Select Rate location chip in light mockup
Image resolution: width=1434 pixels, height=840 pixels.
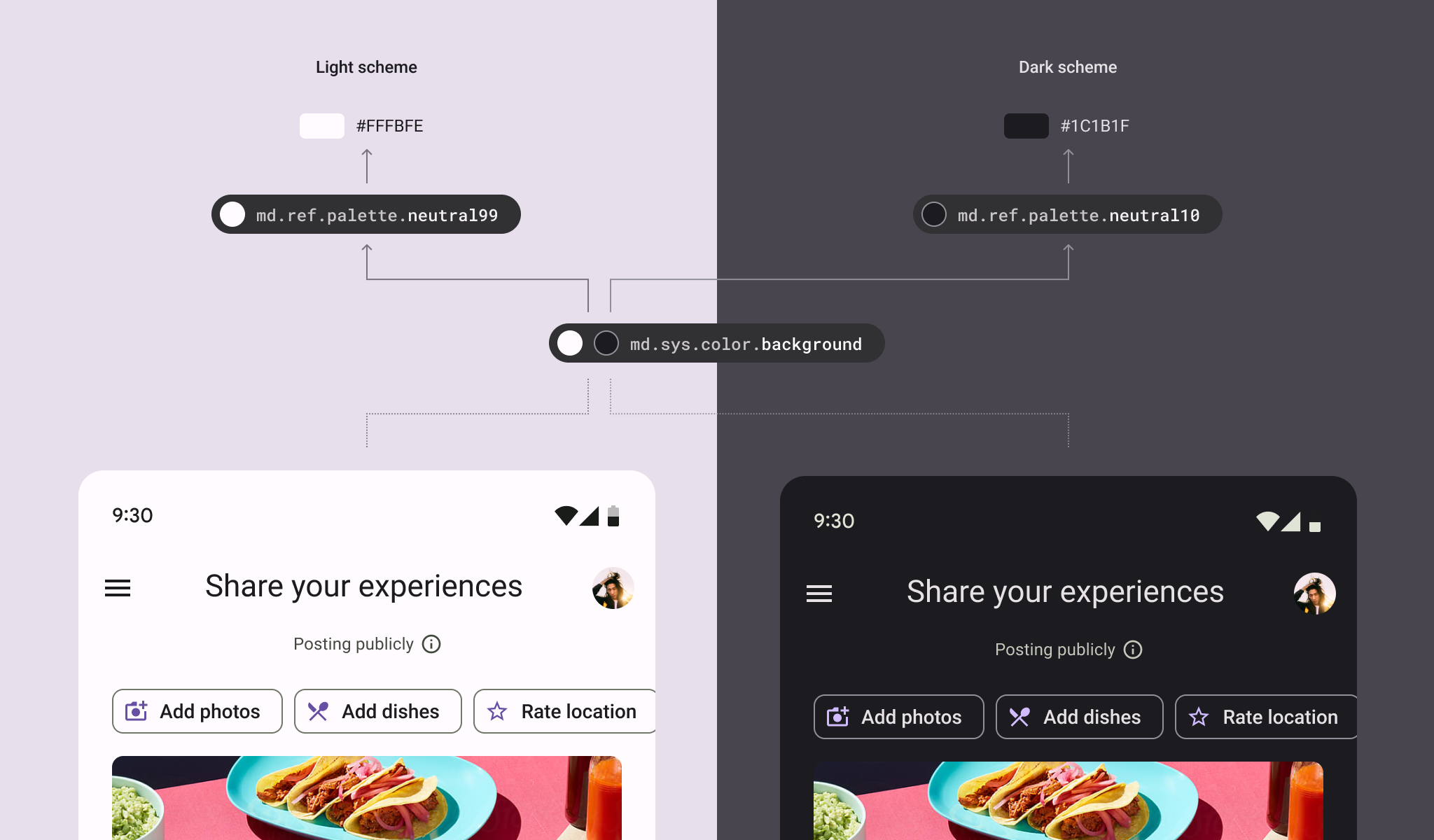click(x=564, y=711)
